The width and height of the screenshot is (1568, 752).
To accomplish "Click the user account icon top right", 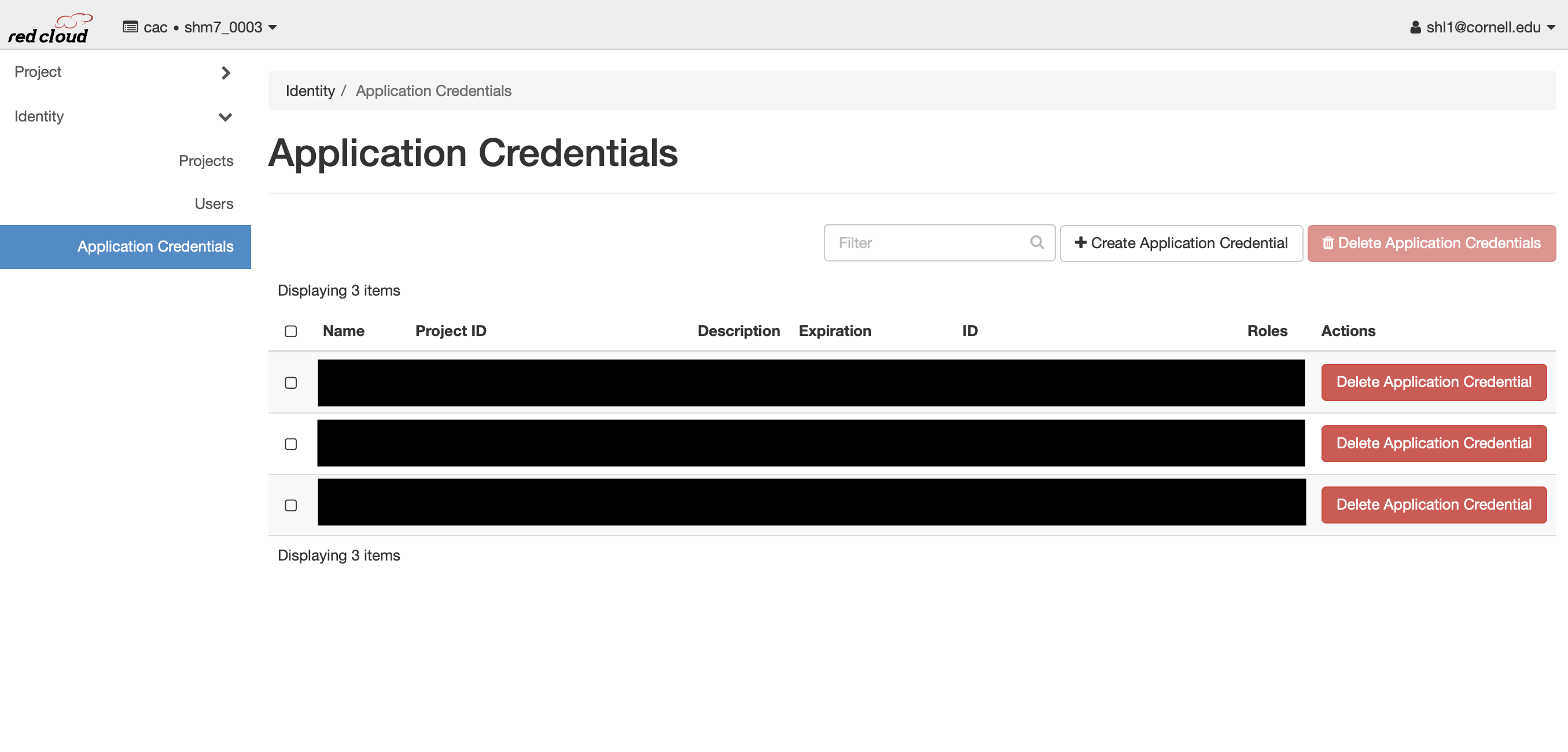I will point(1417,27).
